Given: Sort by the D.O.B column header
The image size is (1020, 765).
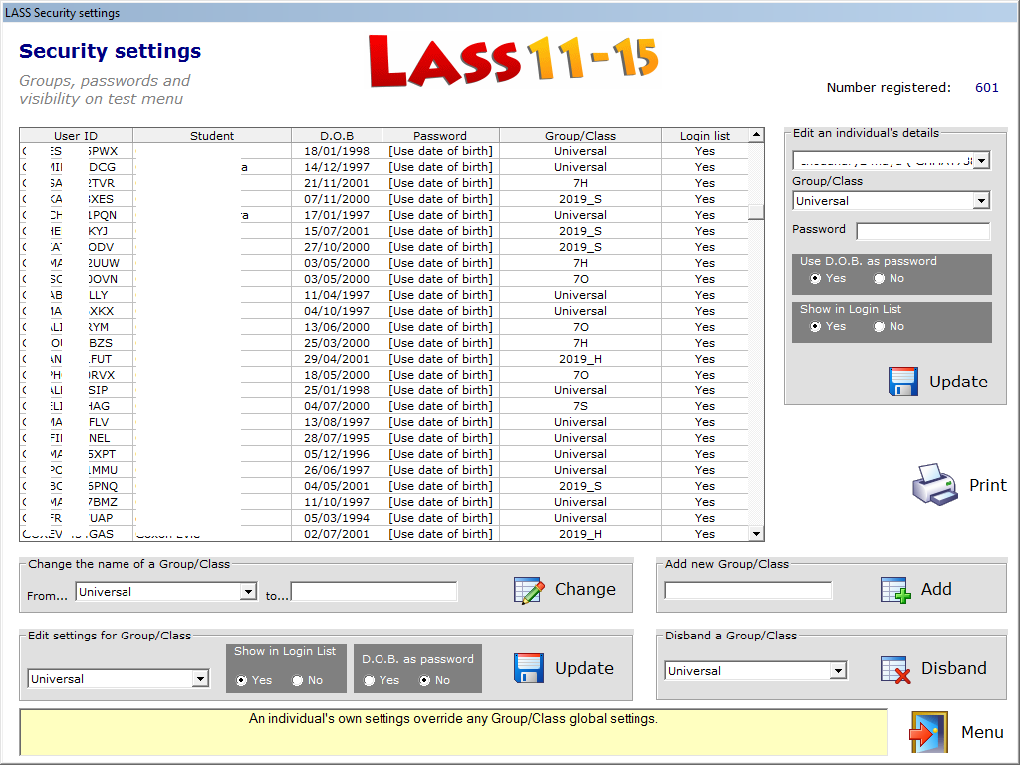Looking at the screenshot, I should coord(337,135).
